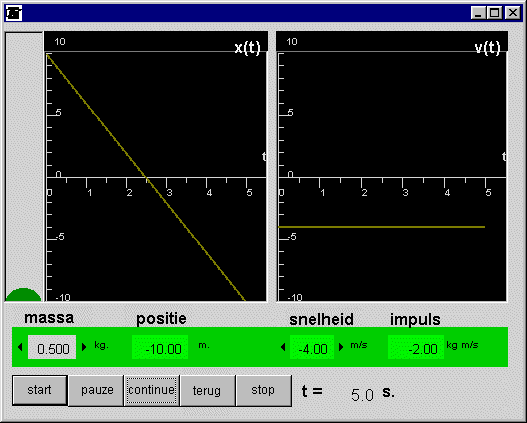Click the start button

tap(40, 390)
